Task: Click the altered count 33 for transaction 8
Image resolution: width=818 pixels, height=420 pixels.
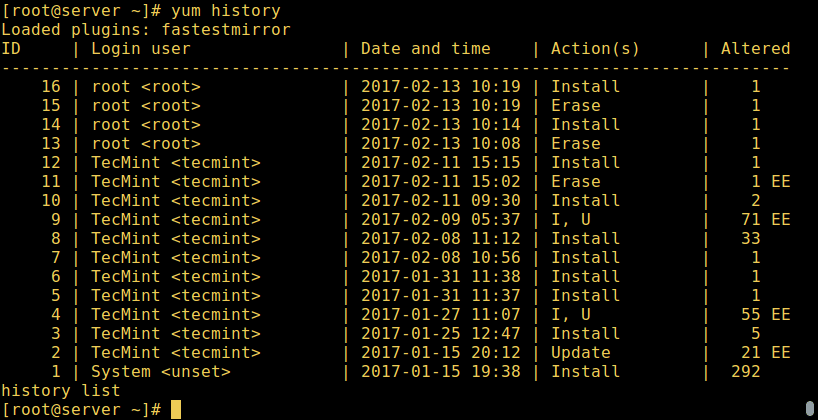Action: (751, 238)
